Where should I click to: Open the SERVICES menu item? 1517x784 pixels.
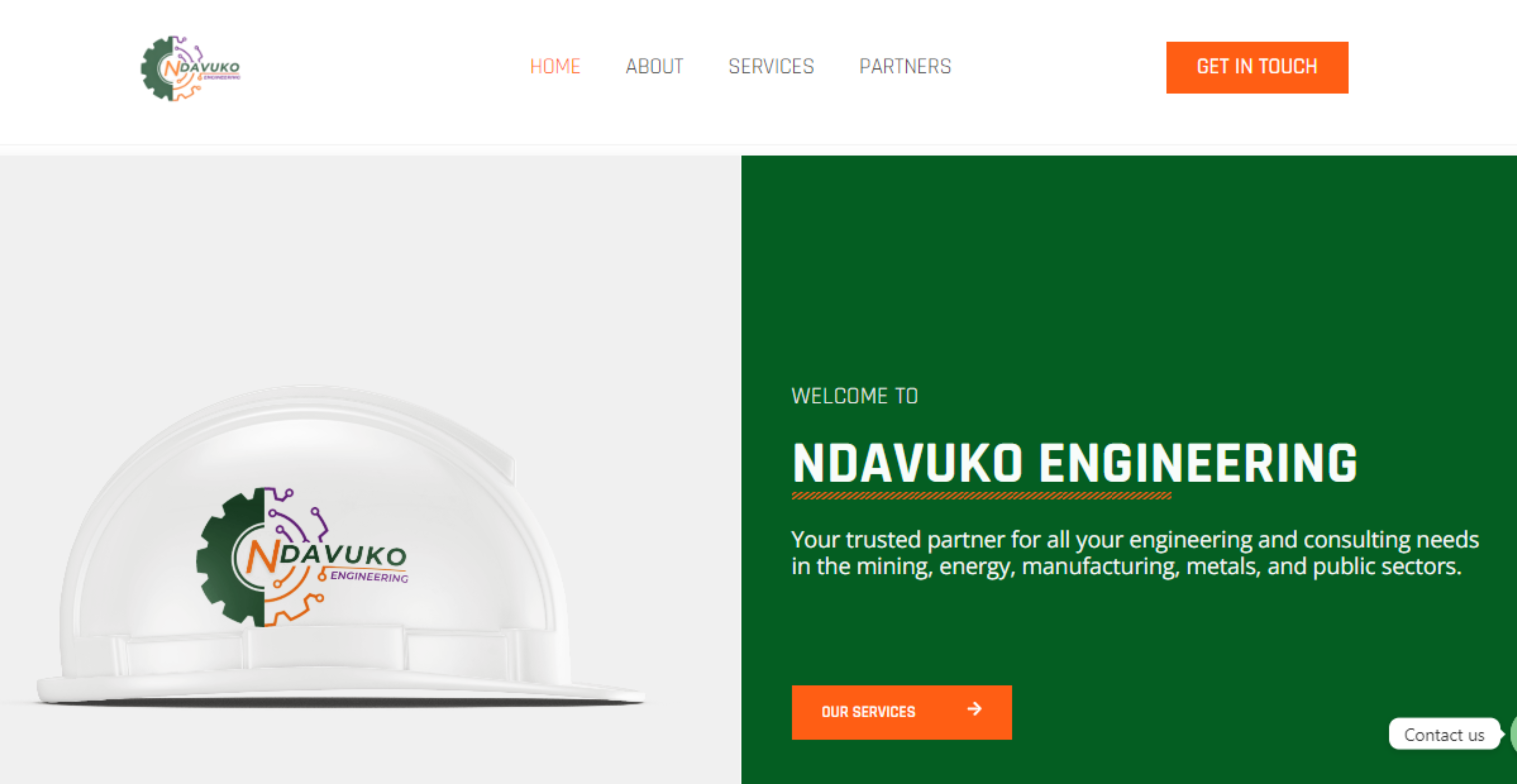pos(771,66)
